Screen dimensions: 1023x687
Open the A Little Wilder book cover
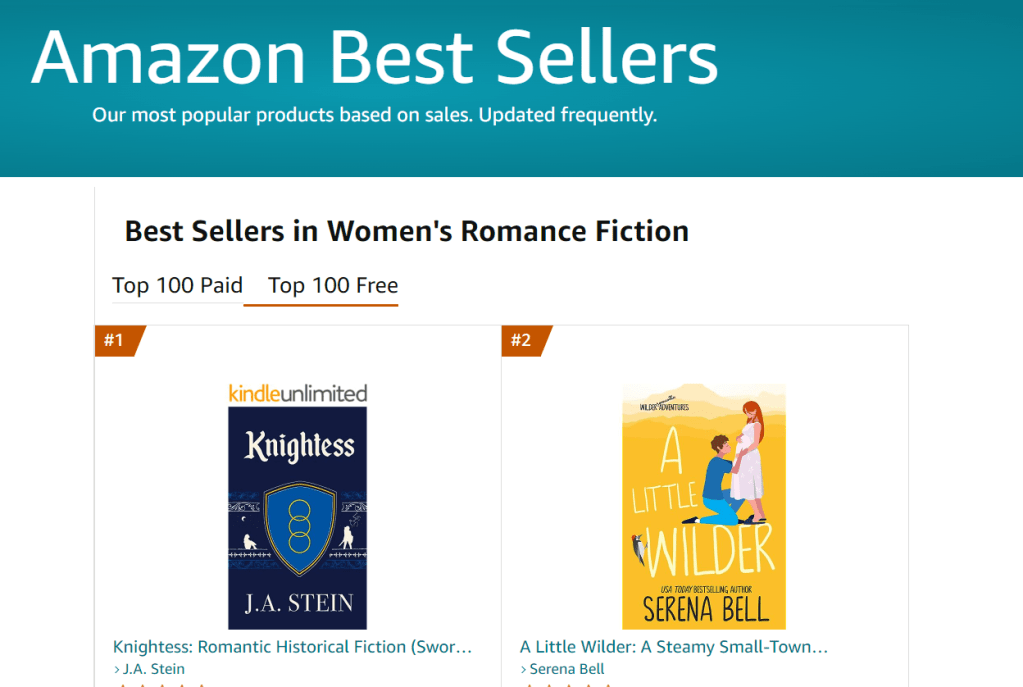[x=704, y=506]
